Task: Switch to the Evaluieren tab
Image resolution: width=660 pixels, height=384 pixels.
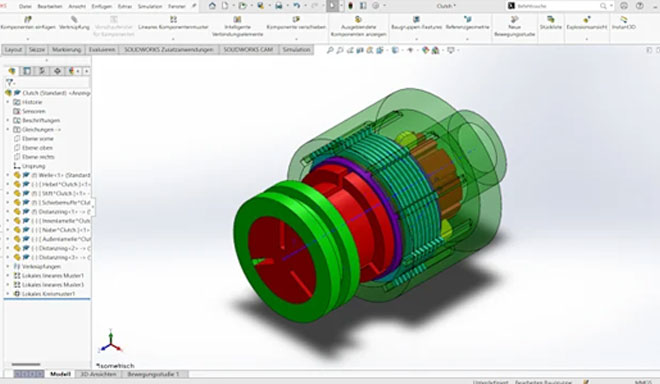Action: [x=102, y=50]
